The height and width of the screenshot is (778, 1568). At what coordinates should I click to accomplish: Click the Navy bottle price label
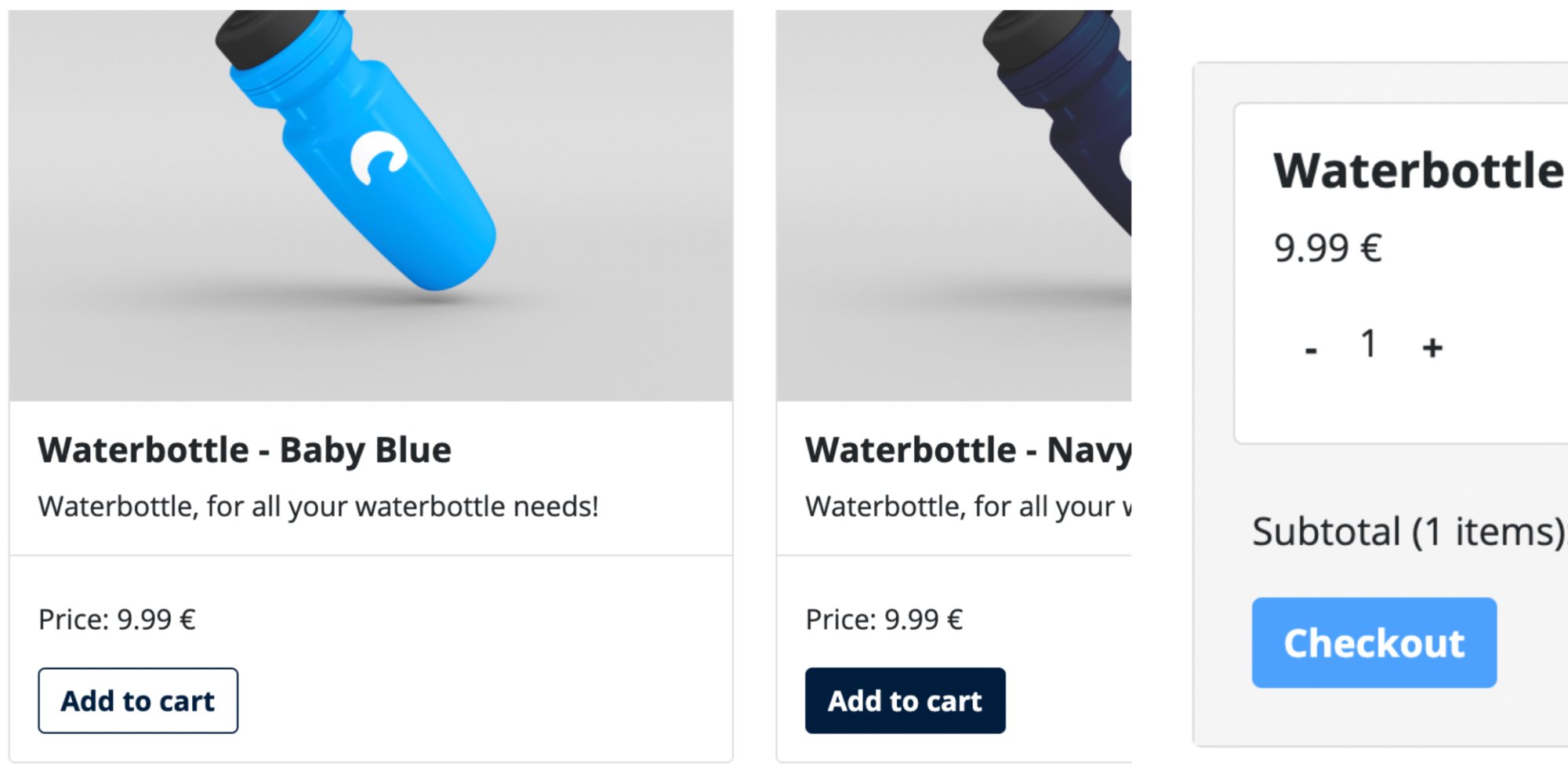point(884,620)
